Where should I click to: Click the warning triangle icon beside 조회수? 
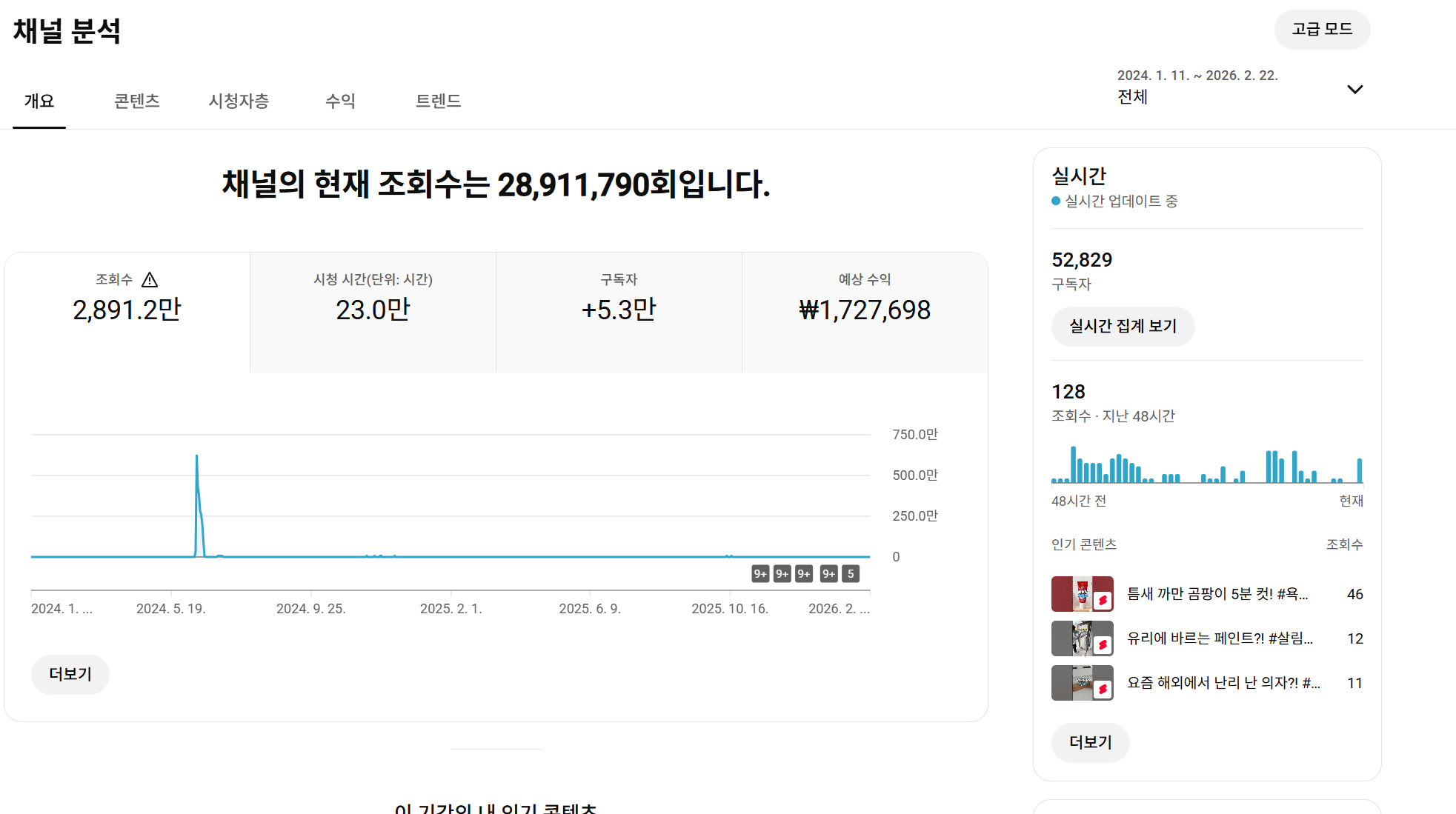(x=150, y=280)
